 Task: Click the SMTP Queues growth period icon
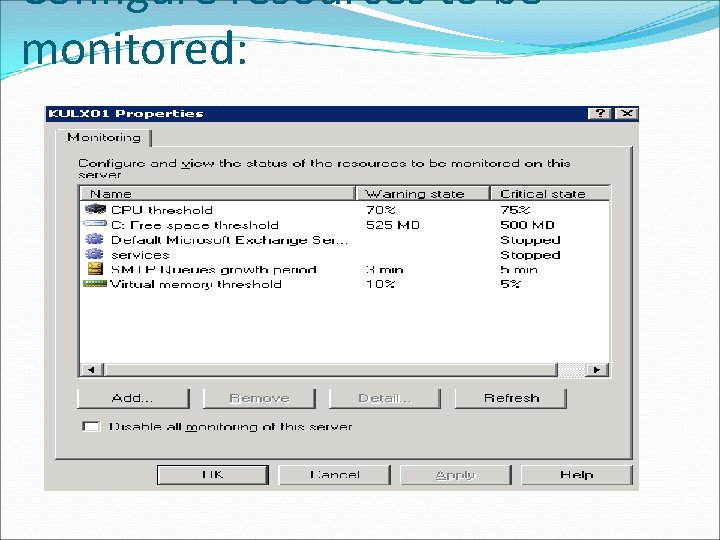tap(95, 269)
